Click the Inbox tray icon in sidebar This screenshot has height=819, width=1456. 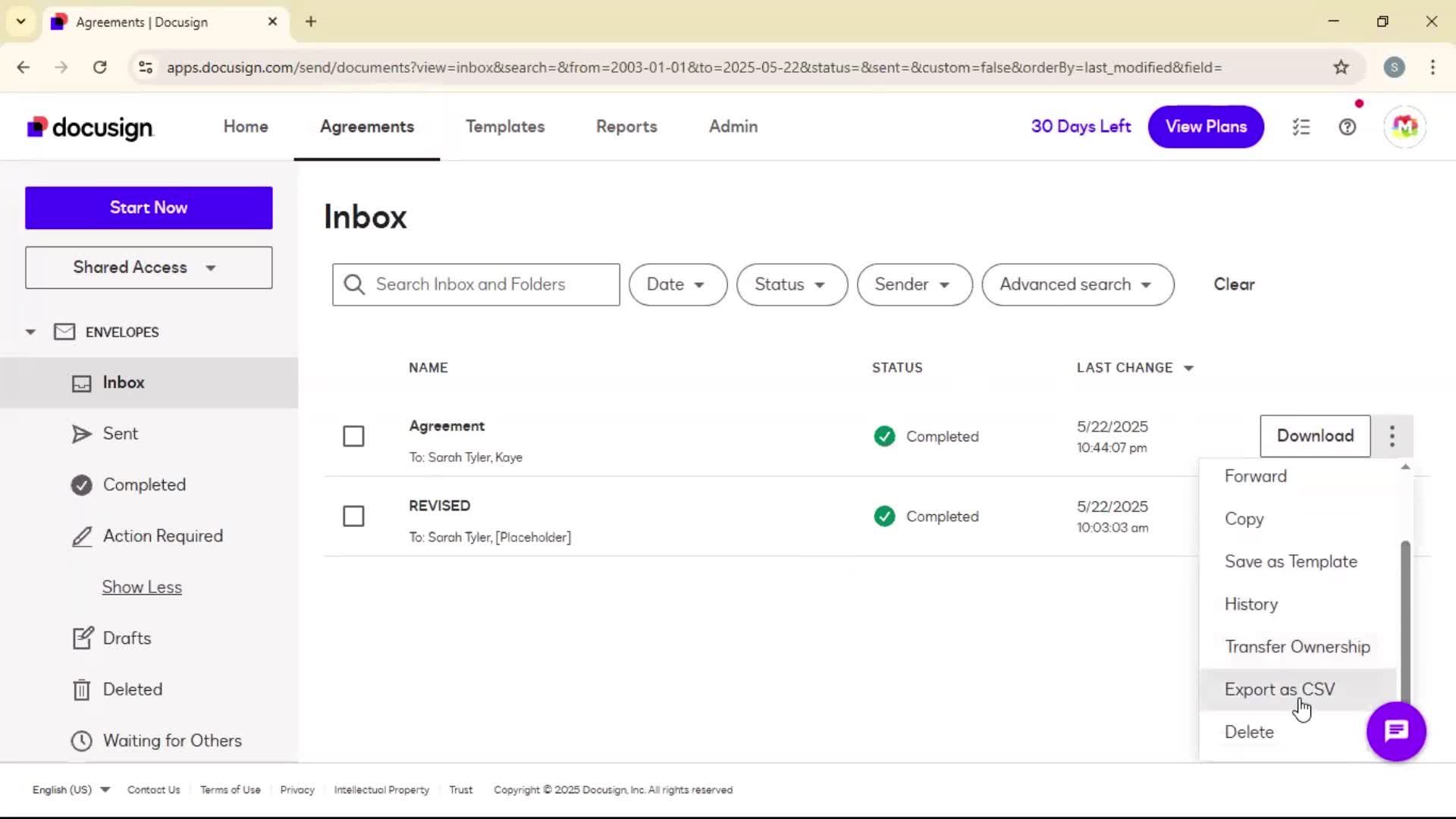pos(81,383)
